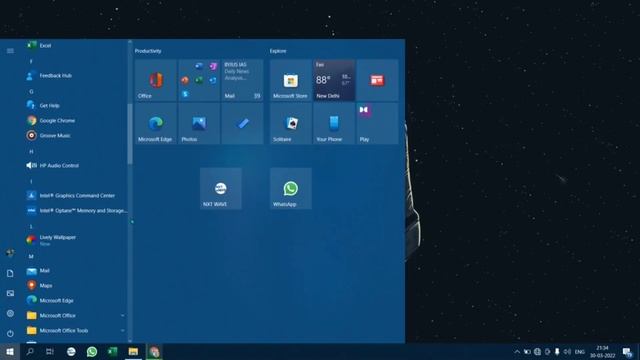This screenshot has width=640, height=360.
Task: Jump to letter G in app list
Action: (31, 91)
